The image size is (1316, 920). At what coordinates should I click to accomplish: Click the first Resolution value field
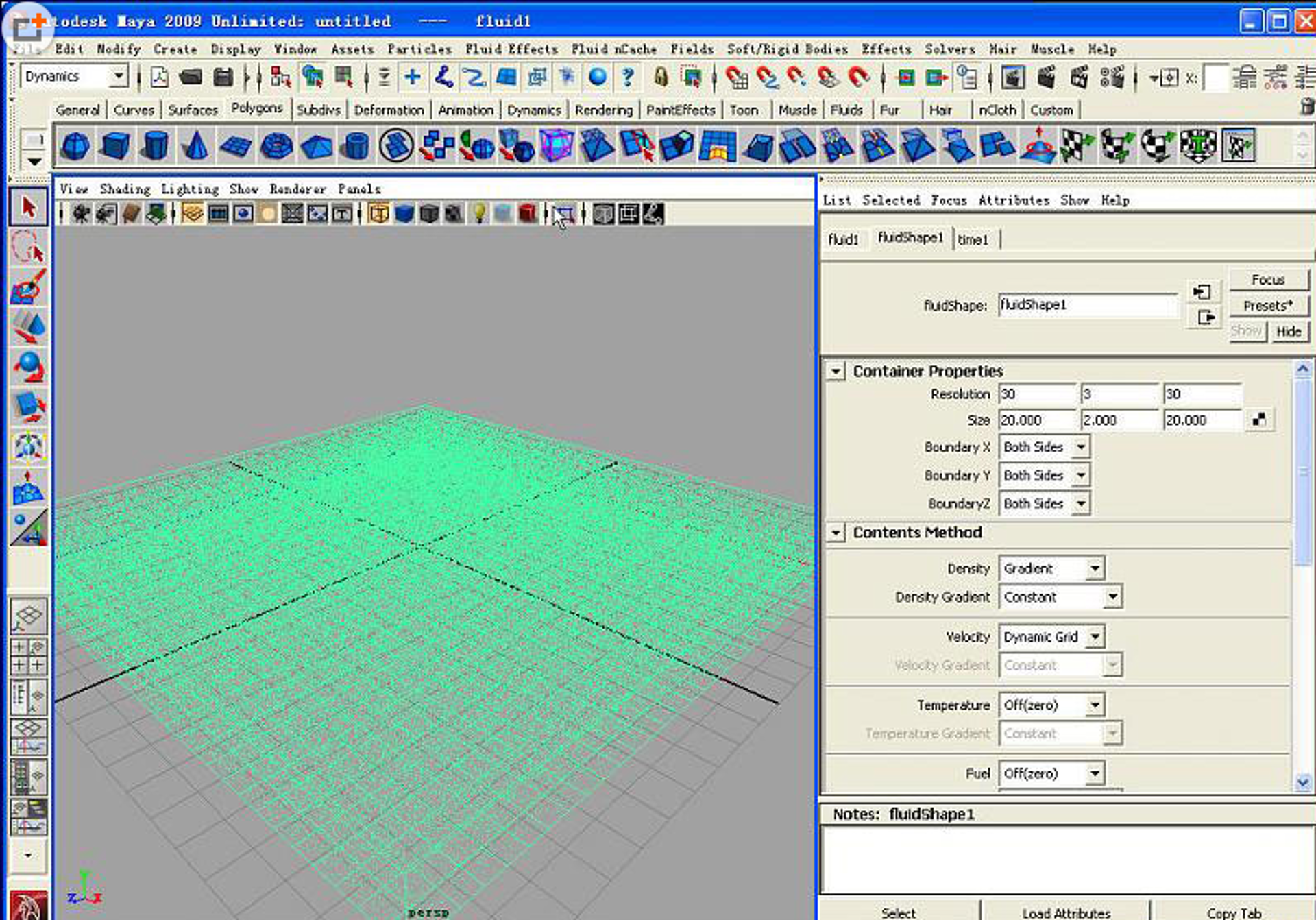tap(1038, 394)
